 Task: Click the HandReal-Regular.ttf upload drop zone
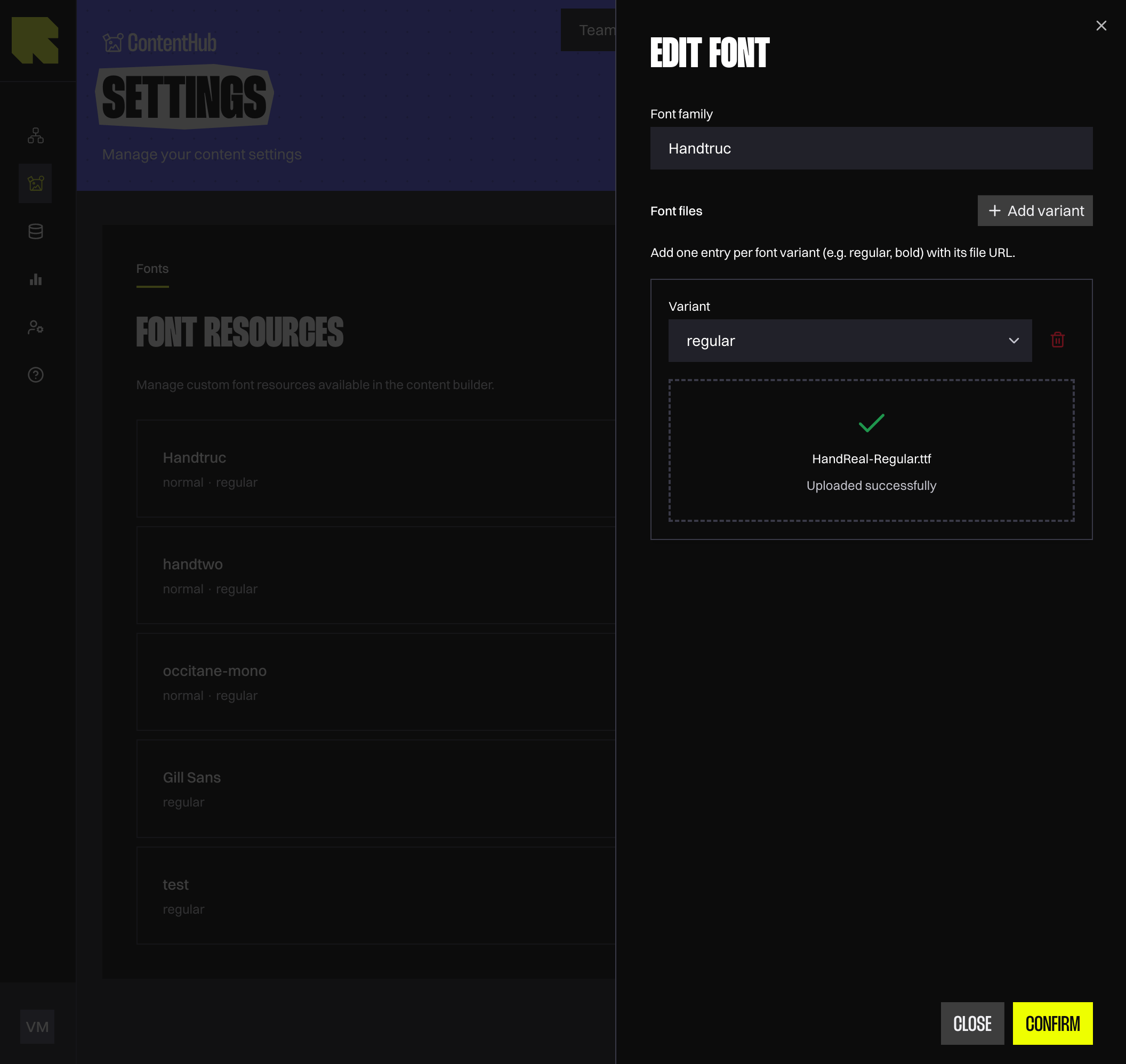tap(871, 450)
